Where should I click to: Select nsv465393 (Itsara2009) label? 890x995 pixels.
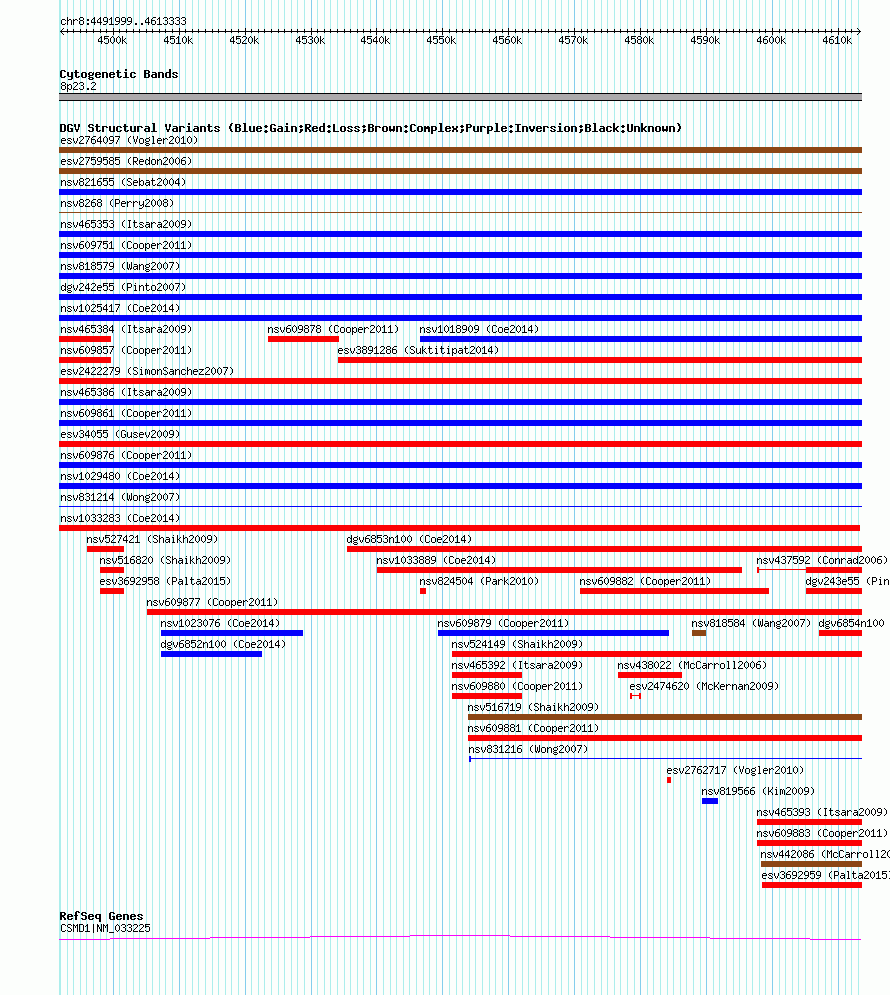(821, 812)
